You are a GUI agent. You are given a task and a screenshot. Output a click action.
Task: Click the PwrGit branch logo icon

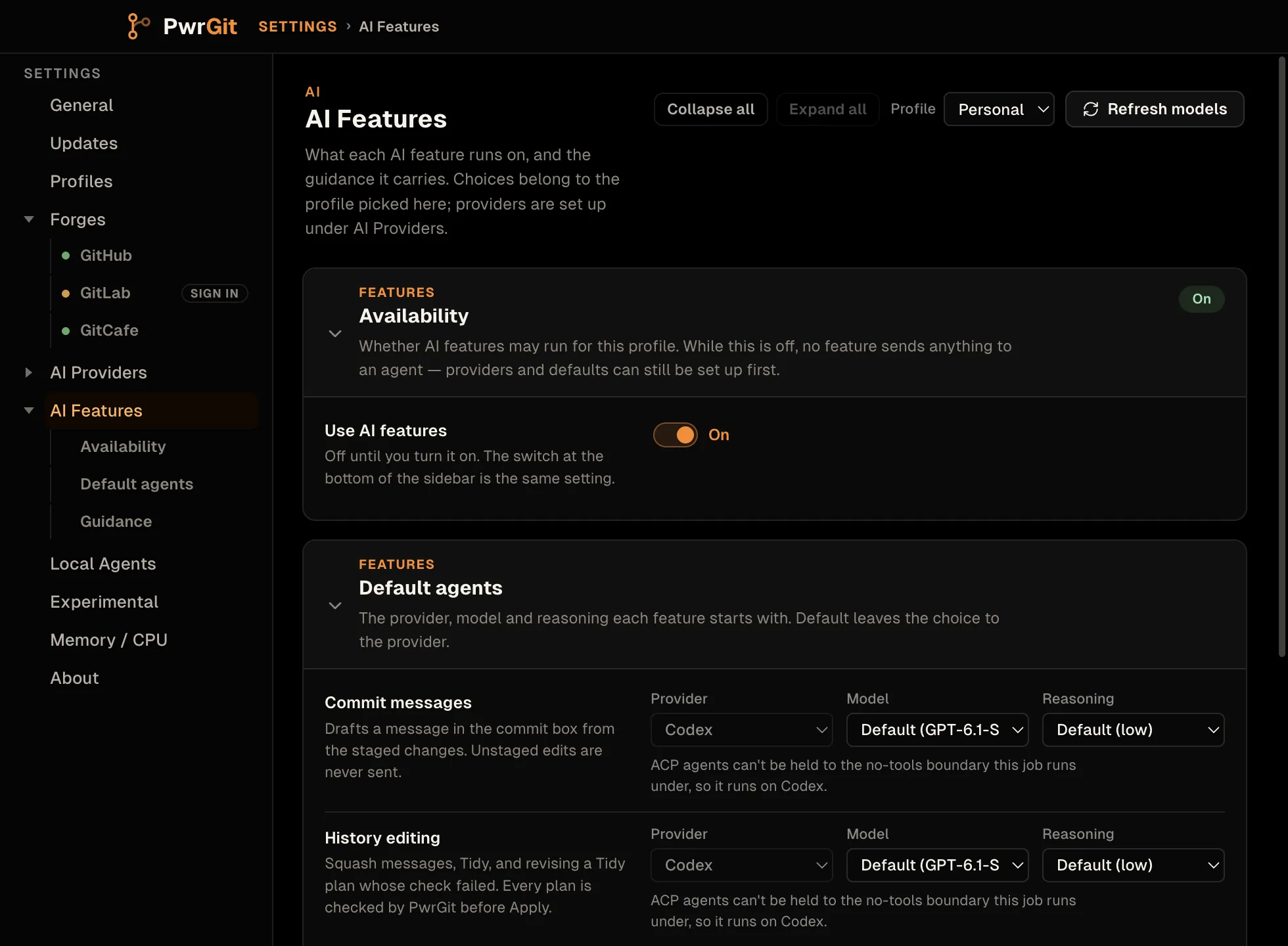[138, 26]
